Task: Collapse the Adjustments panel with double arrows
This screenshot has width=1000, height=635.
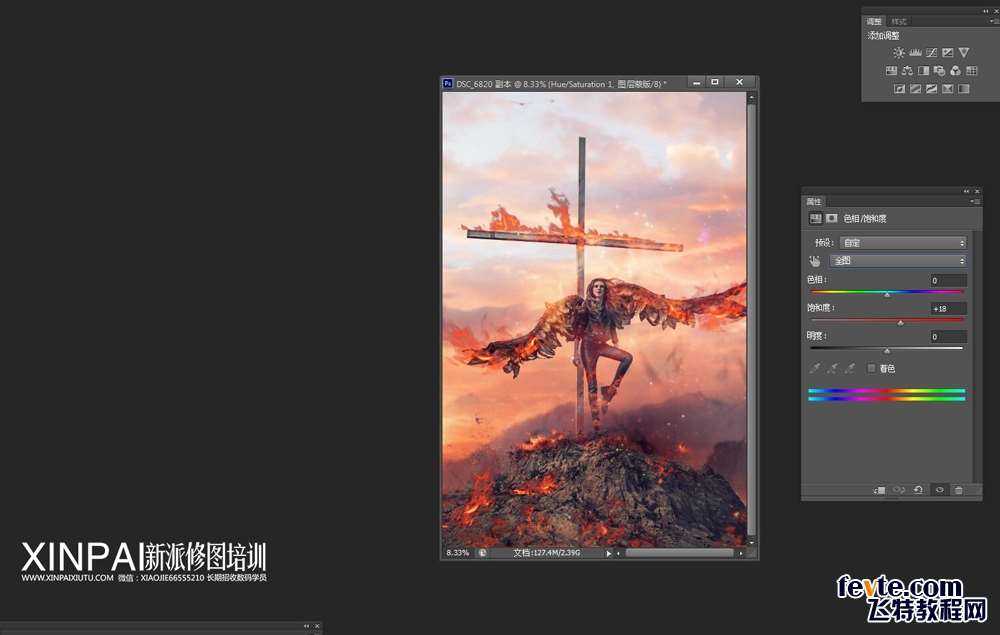Action: [986, 11]
